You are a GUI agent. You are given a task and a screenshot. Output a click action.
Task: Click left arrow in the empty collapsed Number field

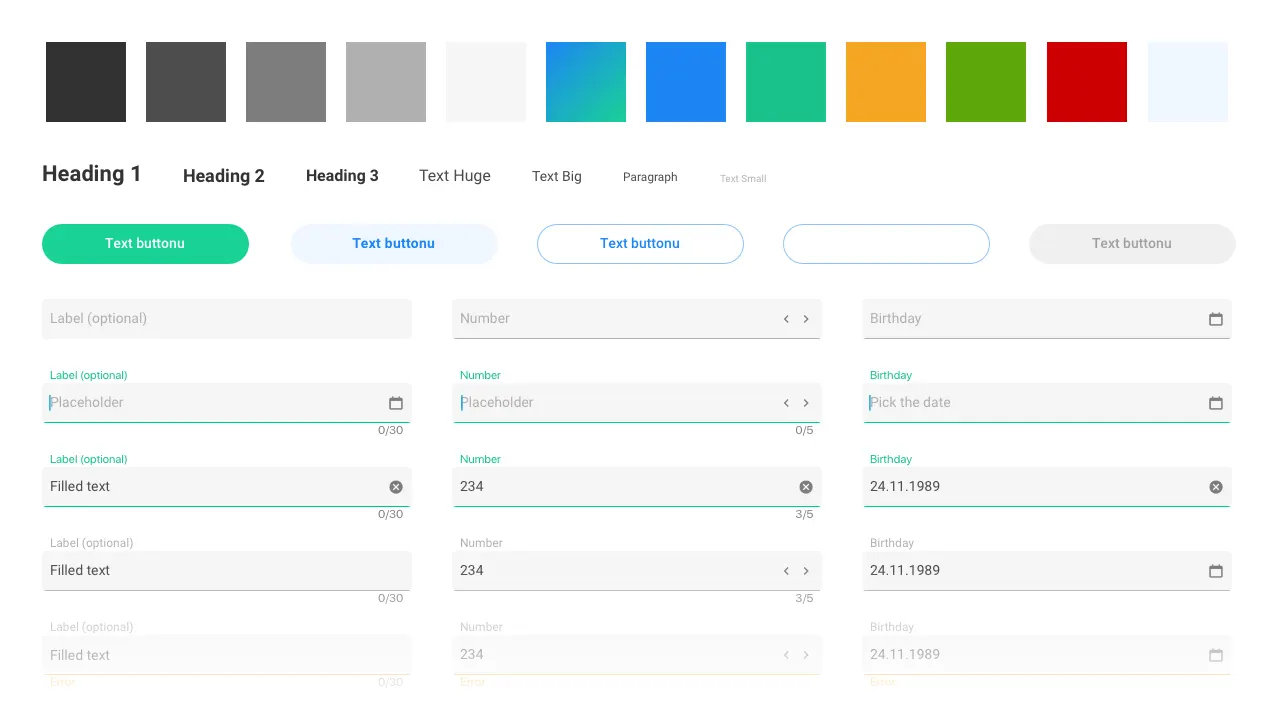point(786,319)
